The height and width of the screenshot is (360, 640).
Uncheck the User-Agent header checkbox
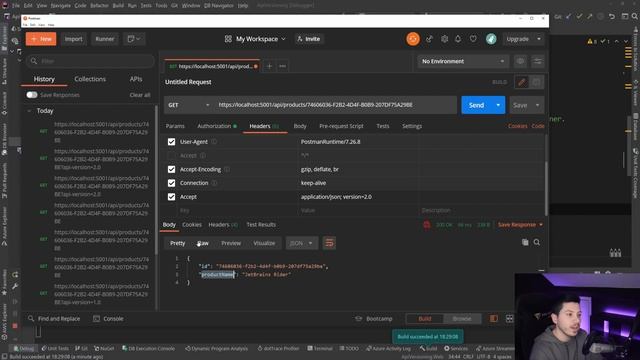click(x=171, y=142)
